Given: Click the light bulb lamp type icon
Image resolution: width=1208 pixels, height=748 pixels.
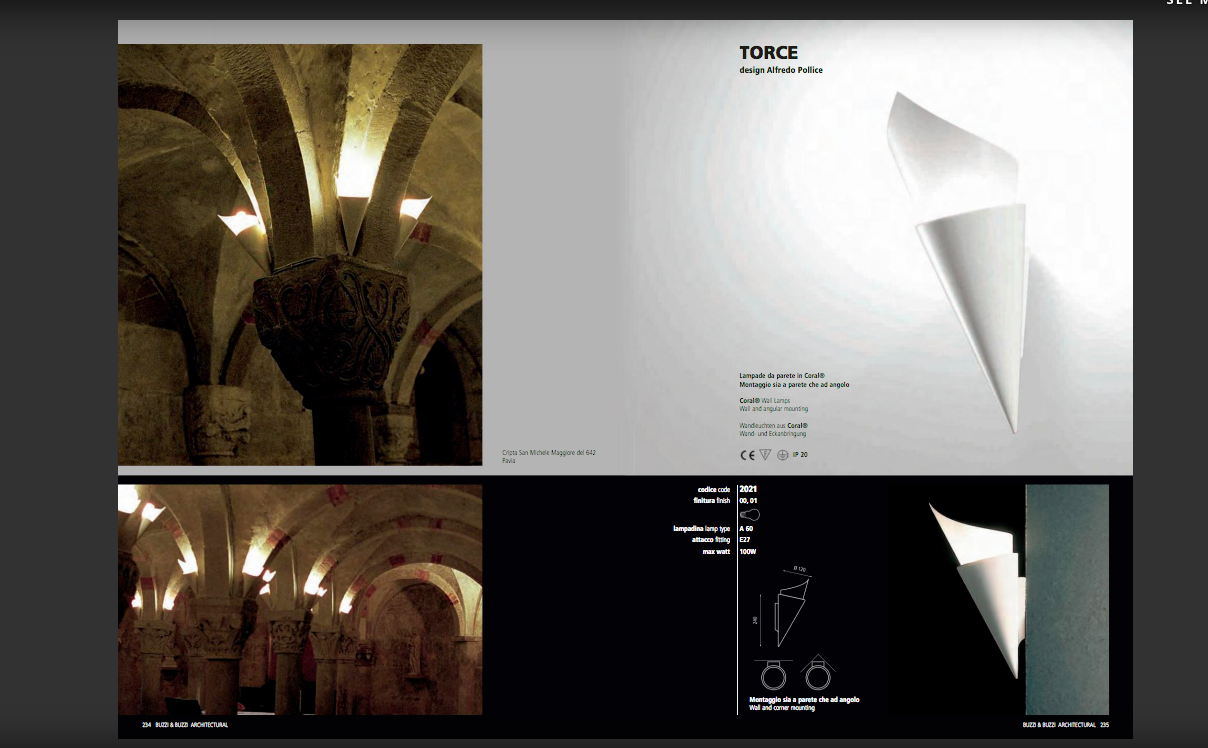Looking at the screenshot, I should [749, 514].
